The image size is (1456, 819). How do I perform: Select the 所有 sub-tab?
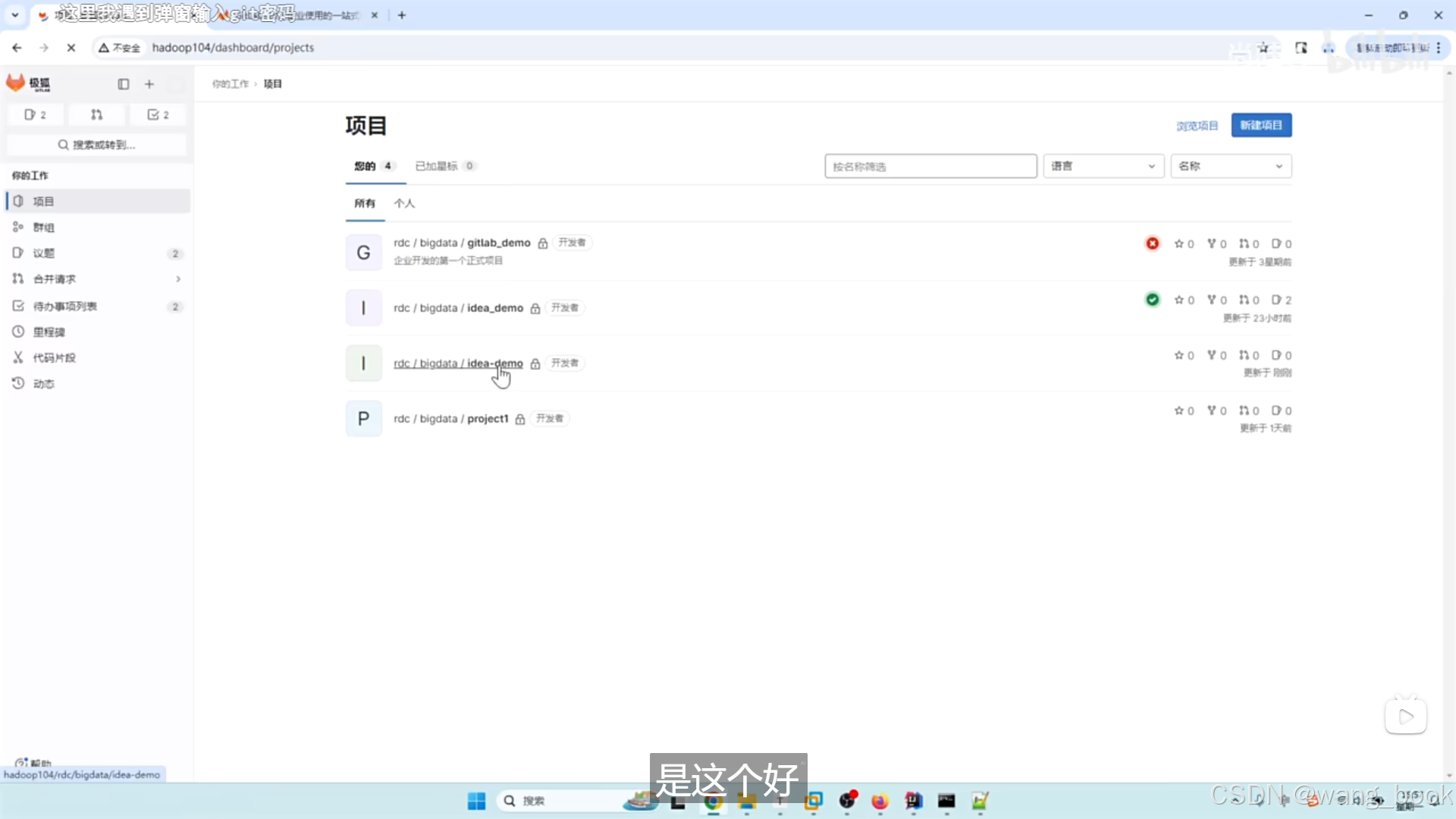coord(365,203)
